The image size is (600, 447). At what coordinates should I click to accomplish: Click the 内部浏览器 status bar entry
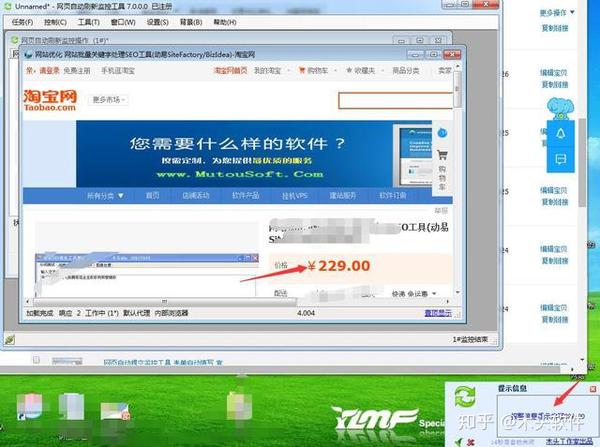point(171,313)
